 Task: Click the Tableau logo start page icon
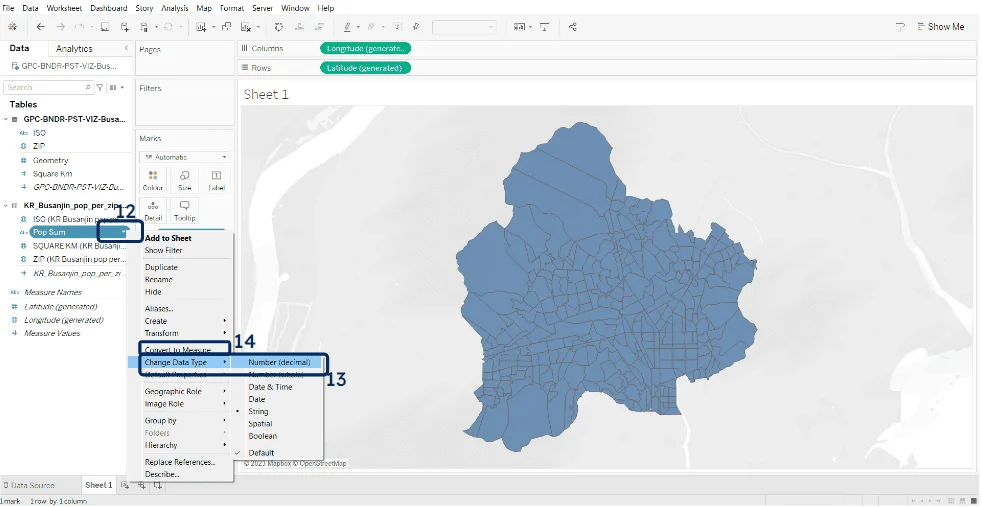[x=11, y=27]
